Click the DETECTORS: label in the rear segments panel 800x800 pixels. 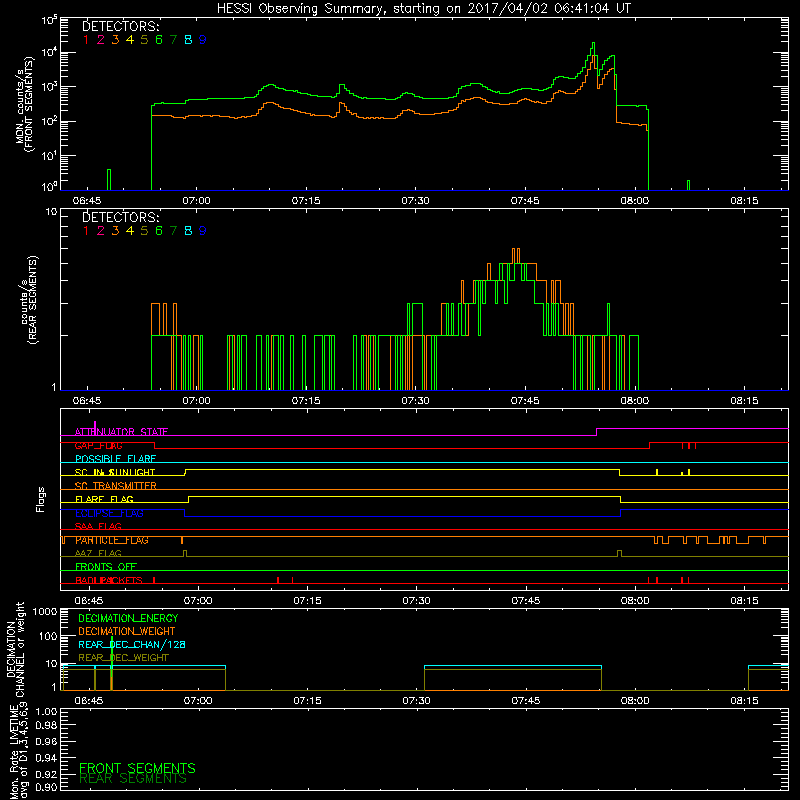121,217
